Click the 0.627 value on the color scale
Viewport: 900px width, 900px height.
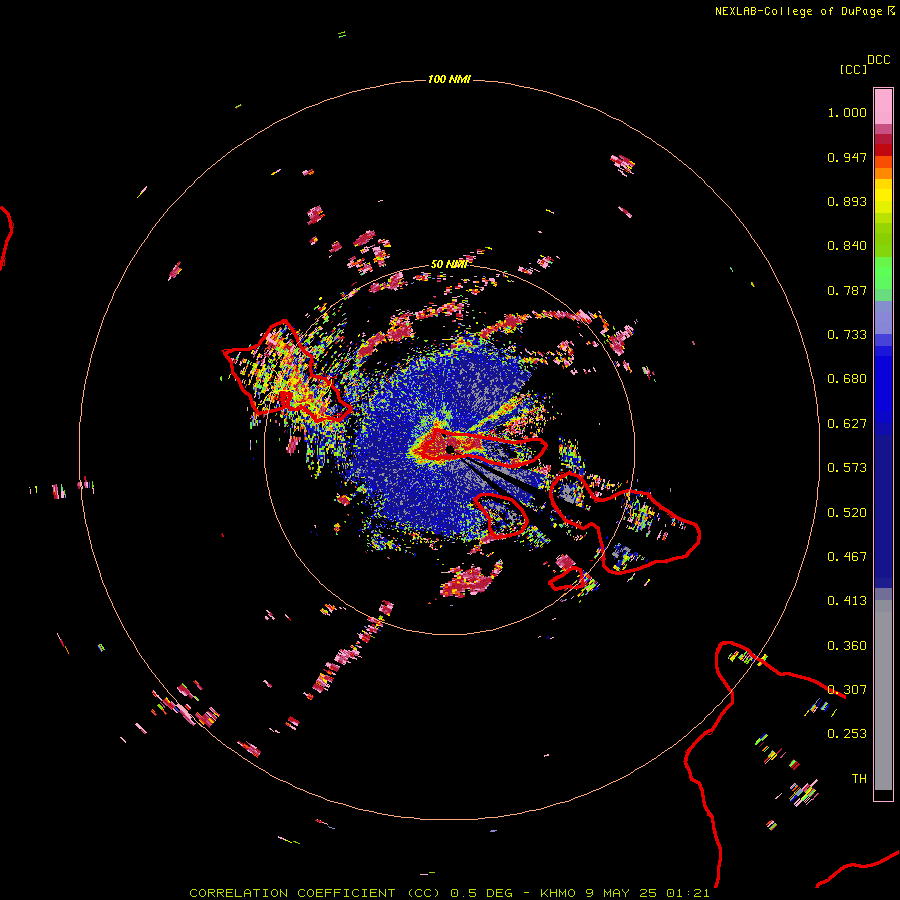click(847, 424)
